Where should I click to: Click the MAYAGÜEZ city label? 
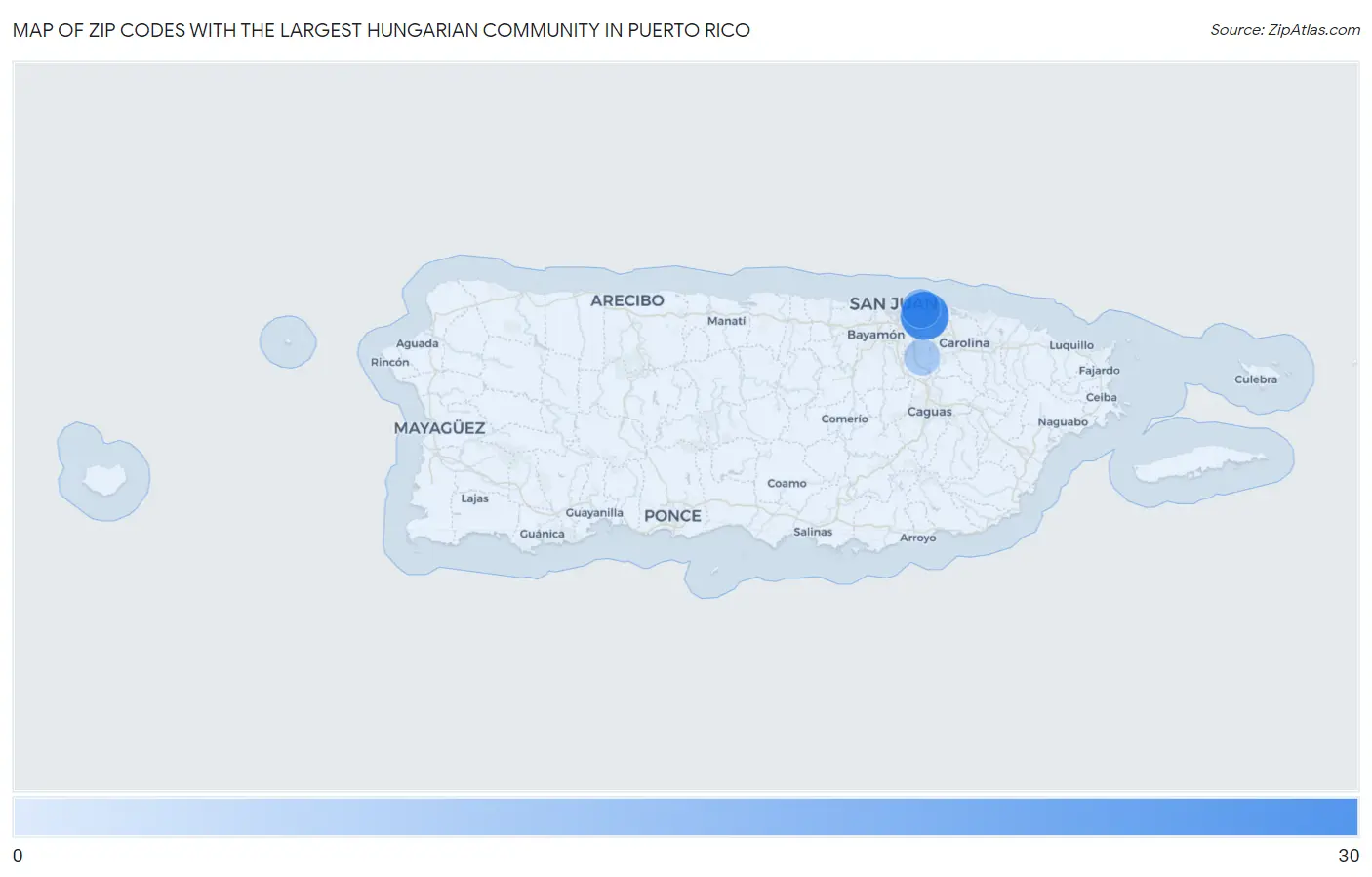pos(439,428)
